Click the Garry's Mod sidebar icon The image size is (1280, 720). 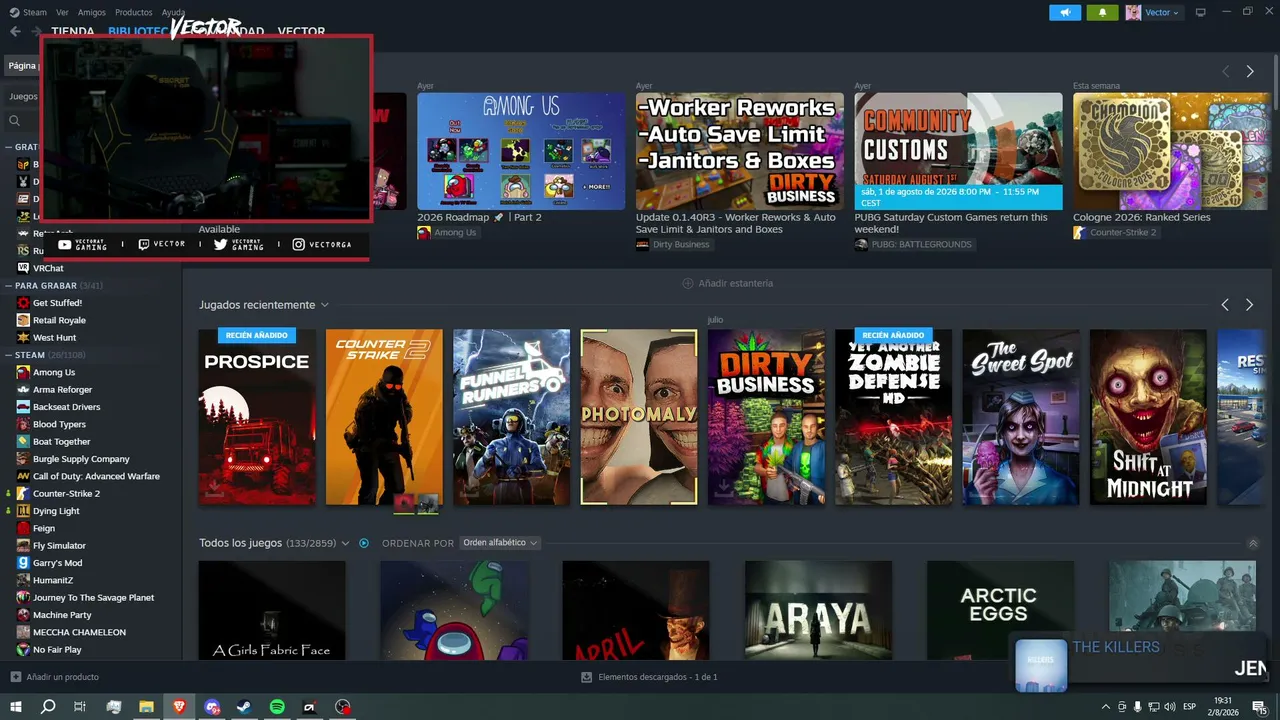[23, 563]
